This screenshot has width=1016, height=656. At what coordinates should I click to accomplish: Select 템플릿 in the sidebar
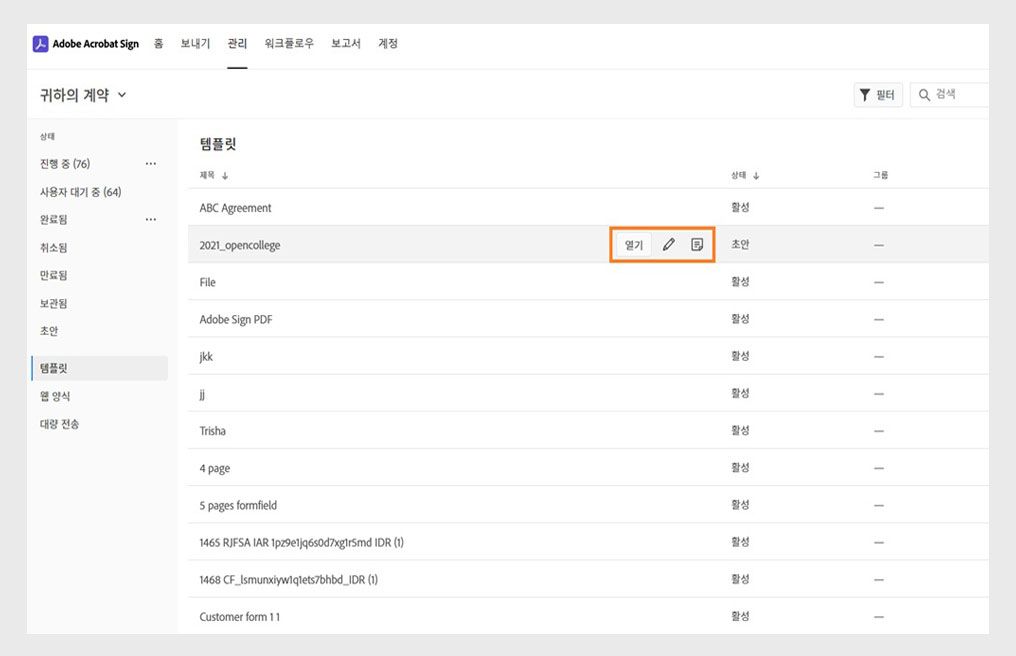pos(55,367)
